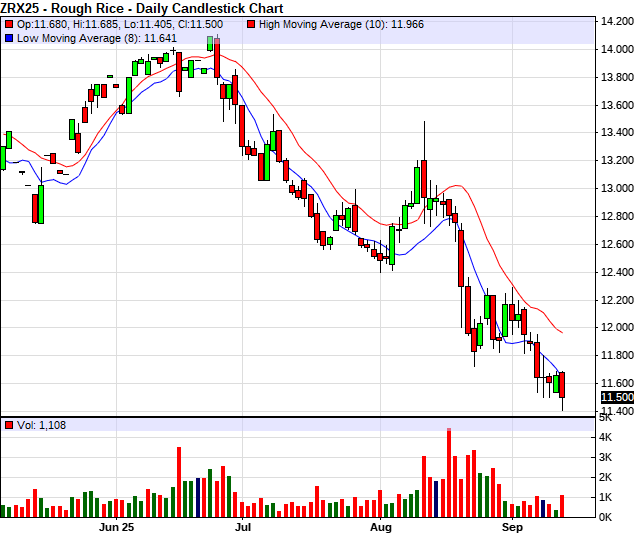Click the Cl:11.500 closing value in legend
The image size is (640, 536).
tap(211, 22)
